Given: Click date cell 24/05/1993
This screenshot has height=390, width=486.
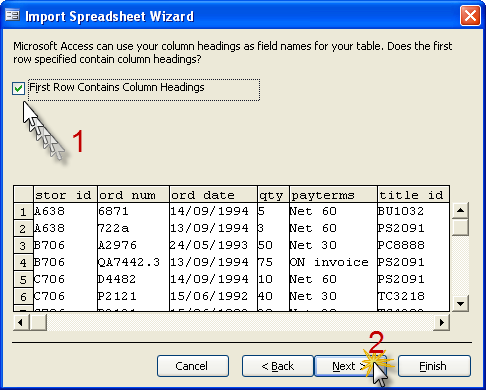Looking at the screenshot, I should click(x=213, y=245).
